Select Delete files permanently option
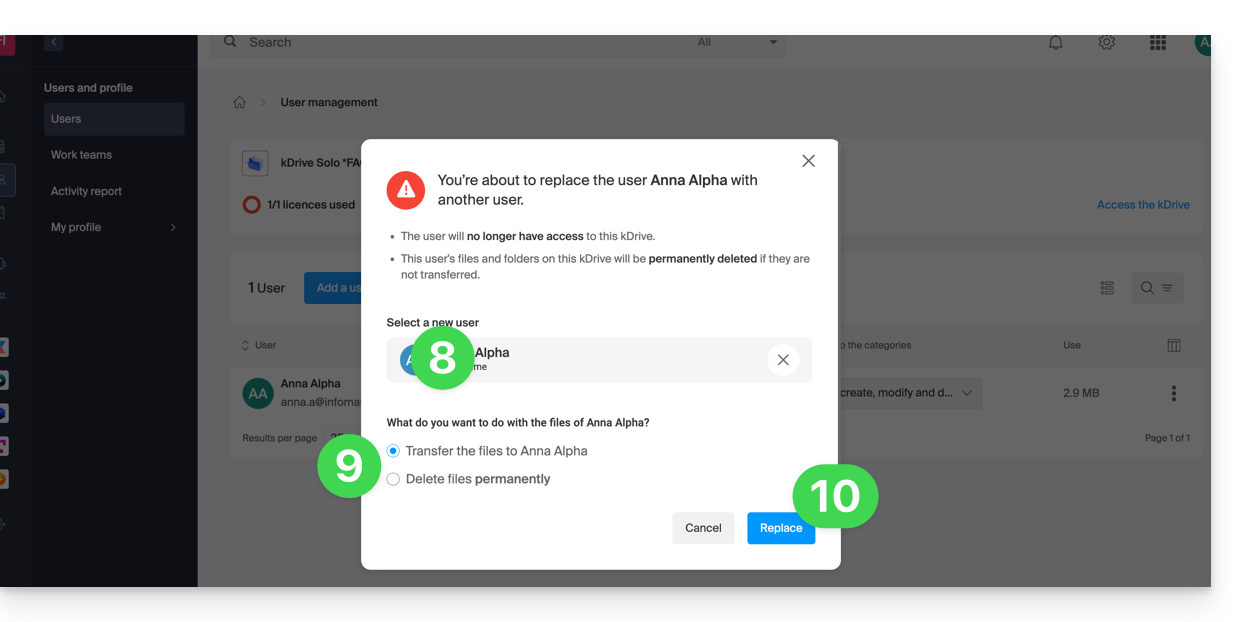 click(393, 479)
